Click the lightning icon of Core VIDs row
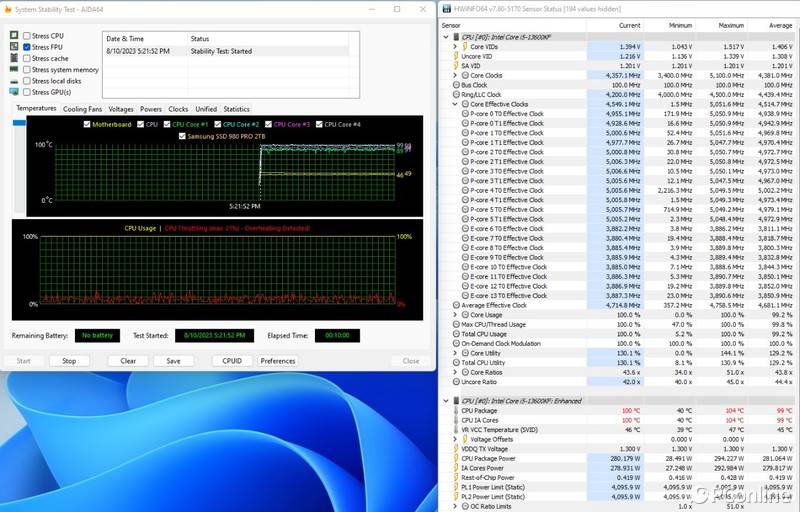The width and height of the screenshot is (800, 512). pos(465,46)
